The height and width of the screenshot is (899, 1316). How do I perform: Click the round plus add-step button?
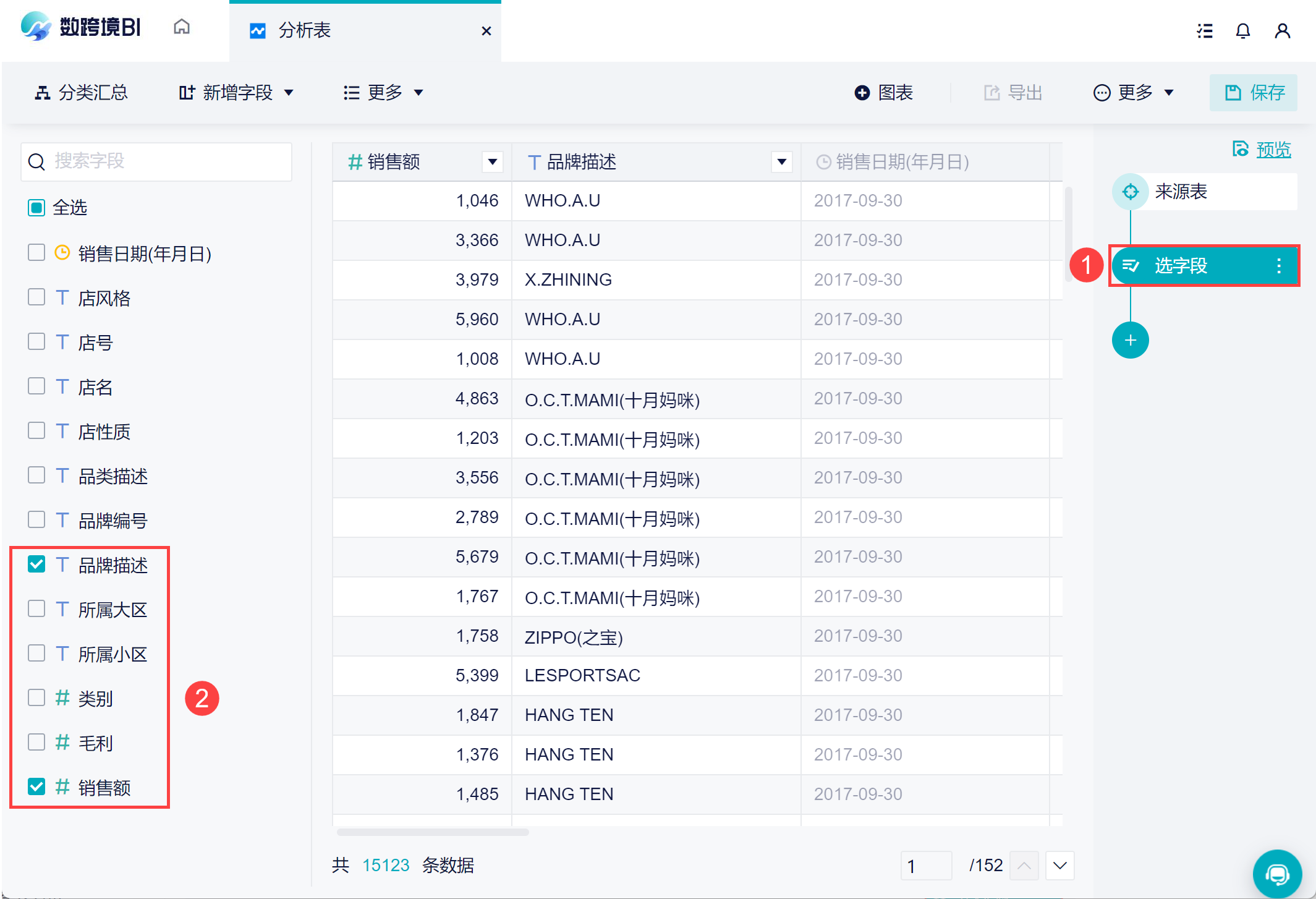point(1130,340)
